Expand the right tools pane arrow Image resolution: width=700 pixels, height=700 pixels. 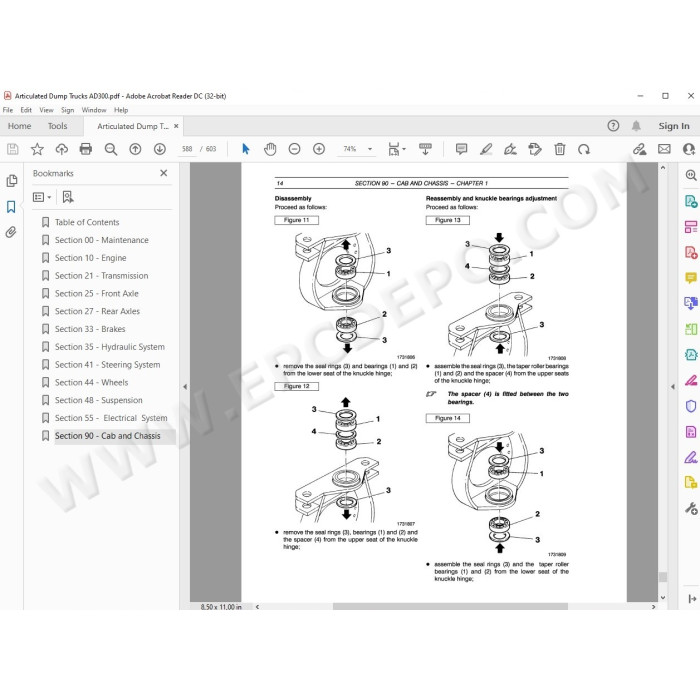point(673,387)
